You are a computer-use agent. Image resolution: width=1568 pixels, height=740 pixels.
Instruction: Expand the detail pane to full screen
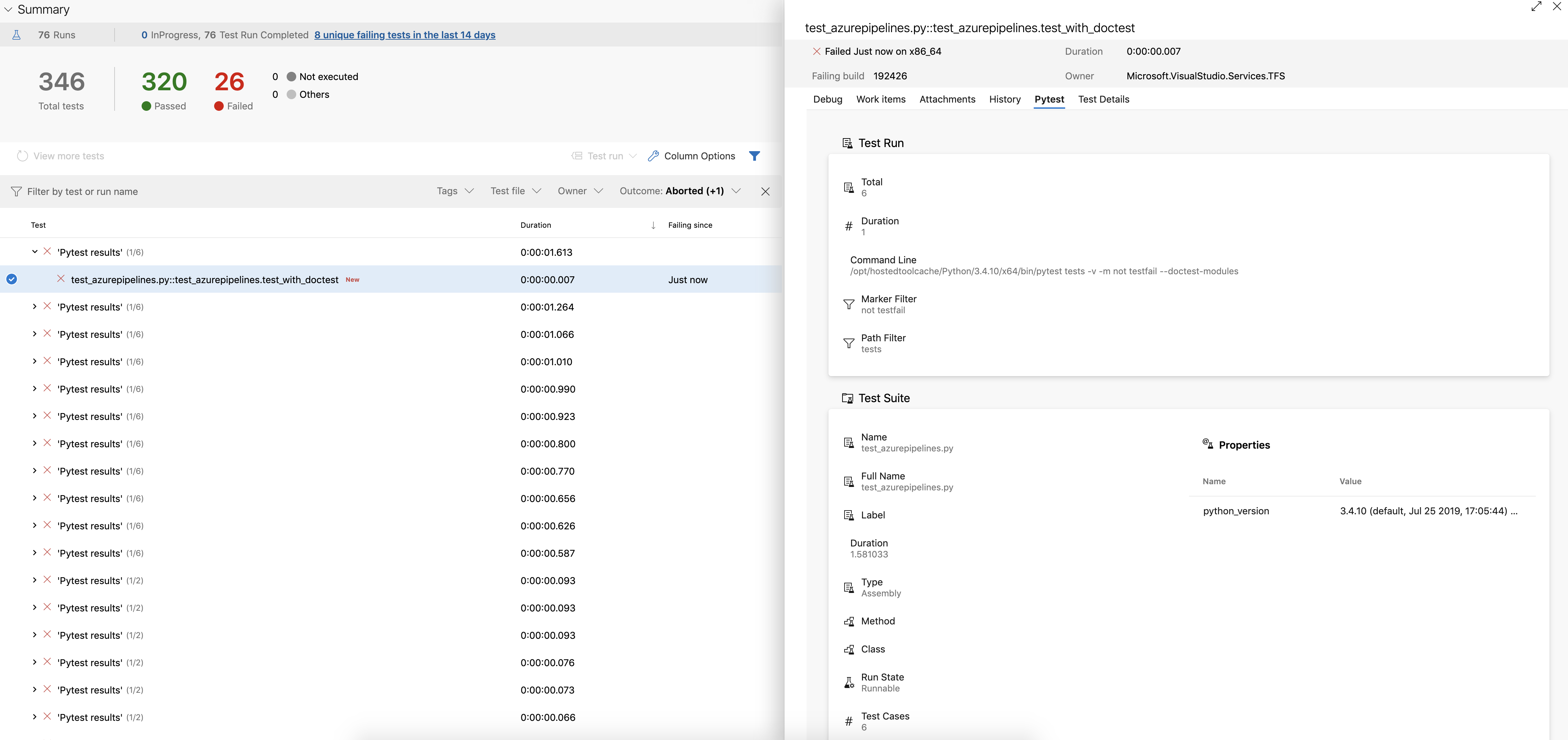click(1537, 7)
